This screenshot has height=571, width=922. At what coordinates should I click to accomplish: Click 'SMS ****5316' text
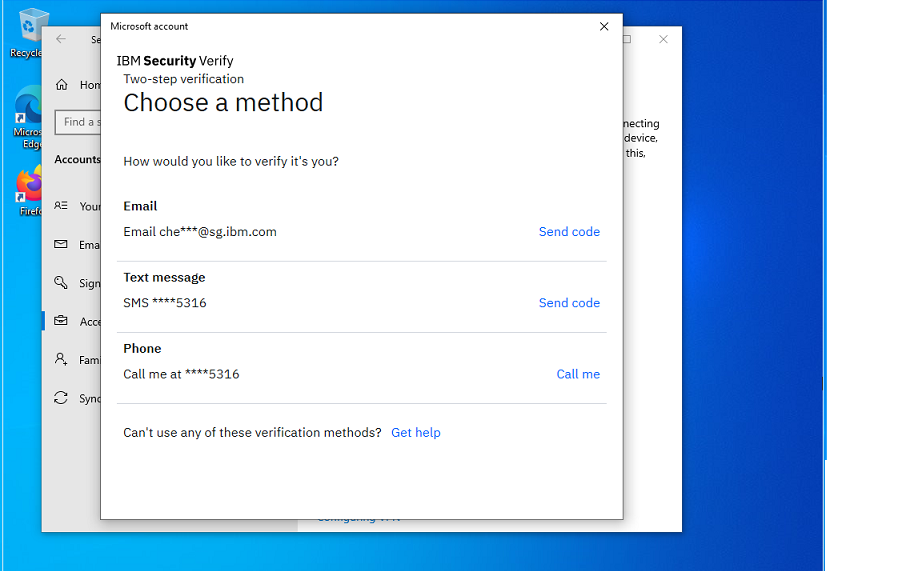point(165,303)
